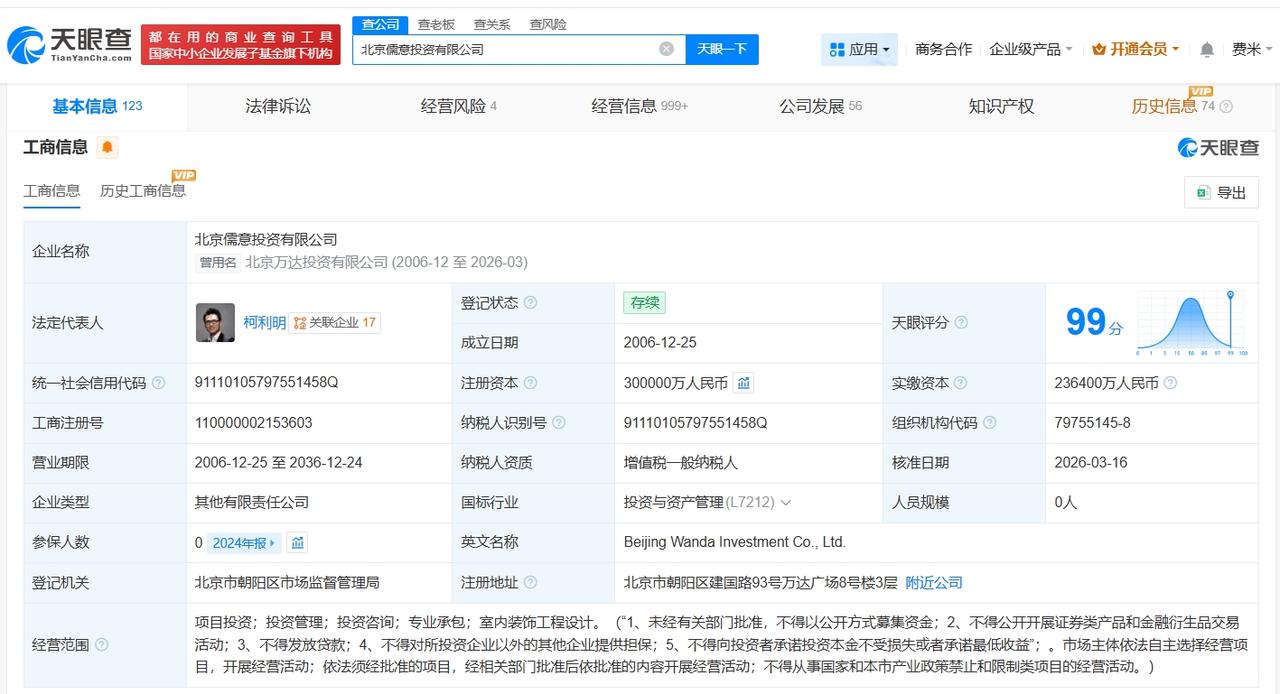
Task: Click the help icon next to 天眼评分
Action: [961, 323]
